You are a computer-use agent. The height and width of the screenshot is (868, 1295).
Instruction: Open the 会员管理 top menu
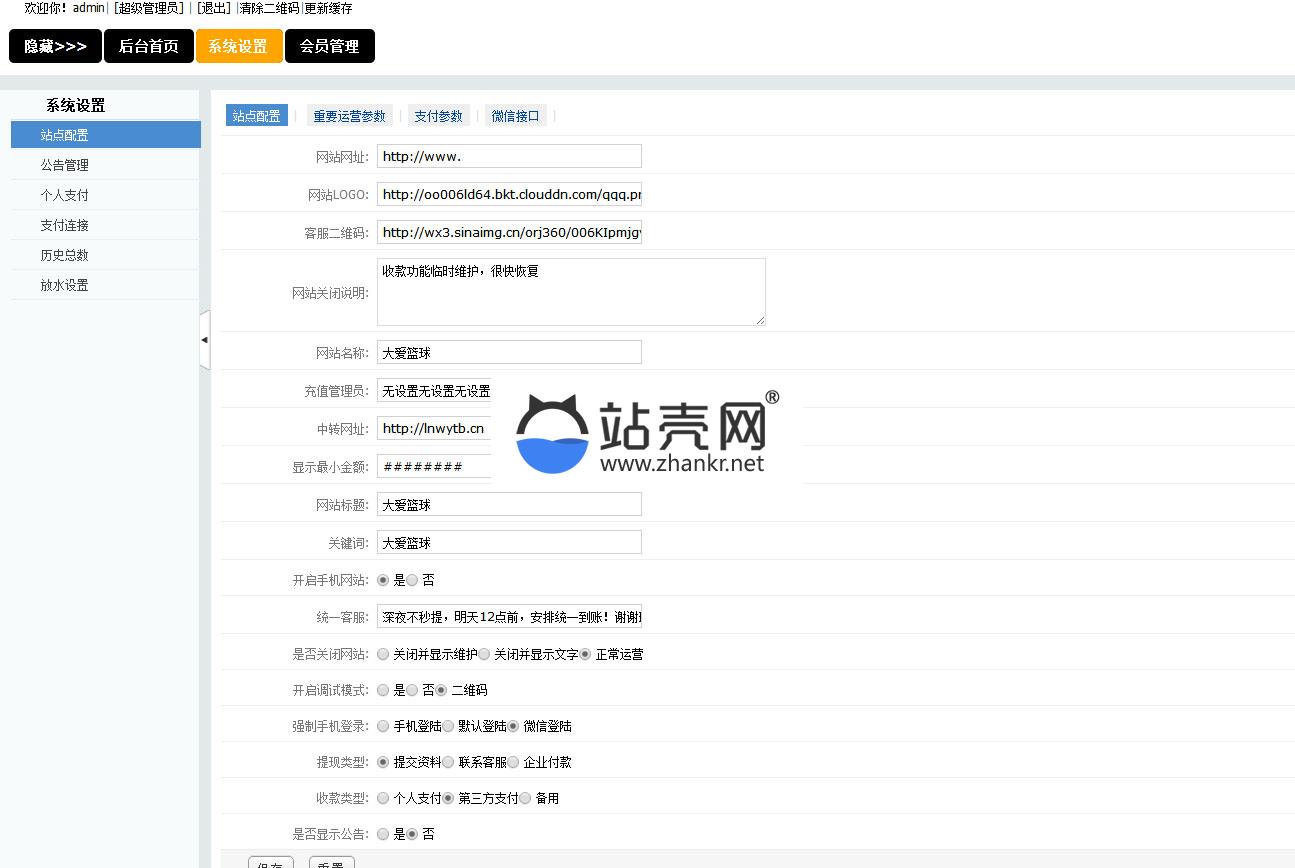(329, 47)
